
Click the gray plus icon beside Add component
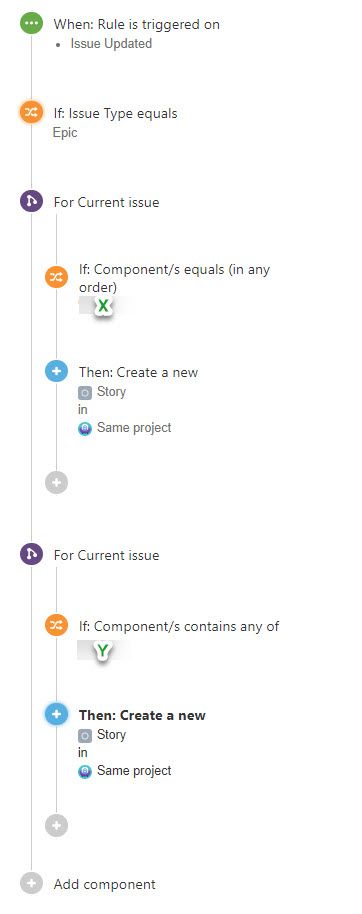pos(31,883)
